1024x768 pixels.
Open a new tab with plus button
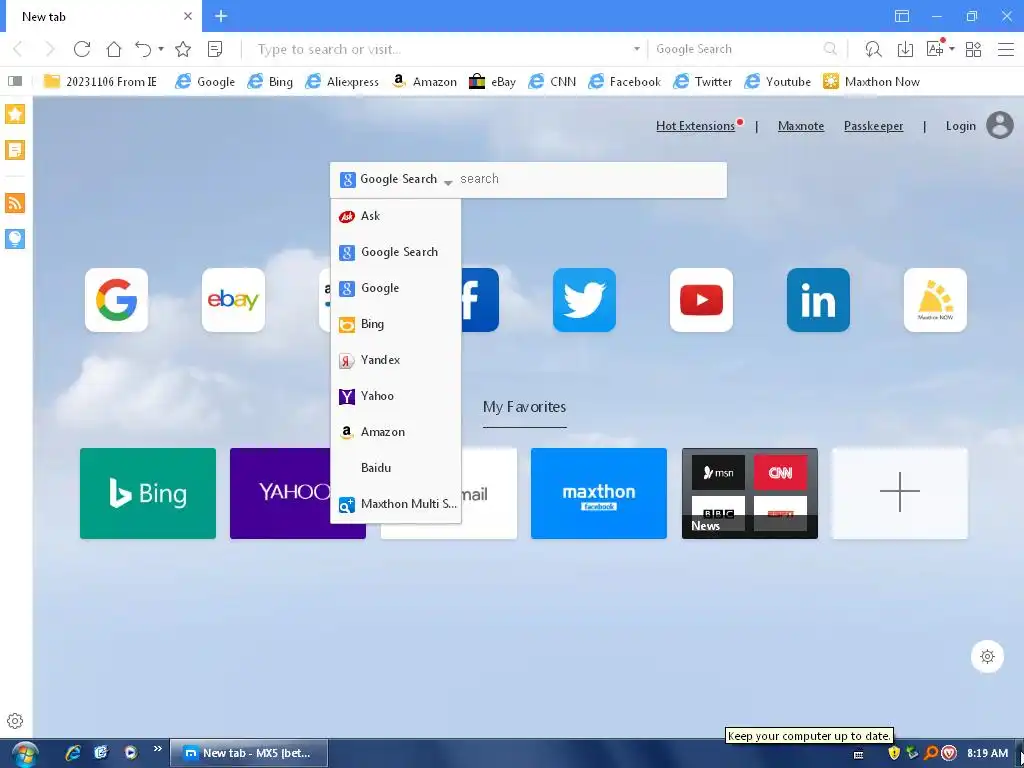tap(221, 16)
